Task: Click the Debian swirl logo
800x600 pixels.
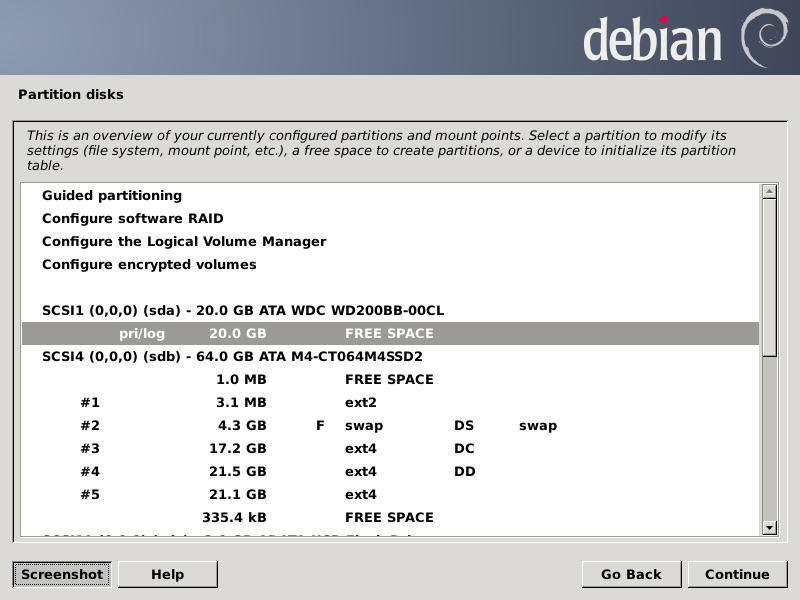Action: point(763,36)
